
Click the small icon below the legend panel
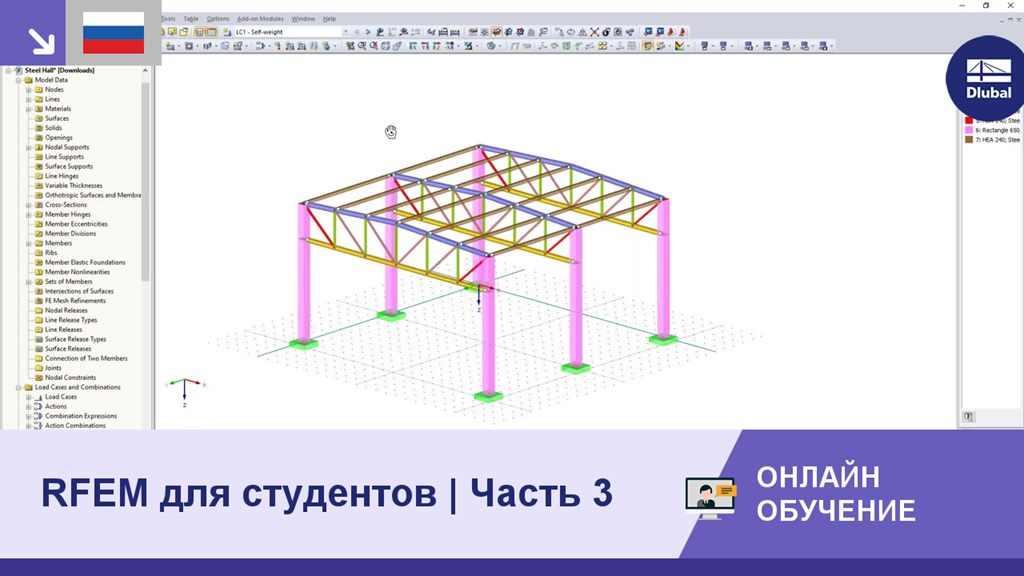(x=968, y=416)
